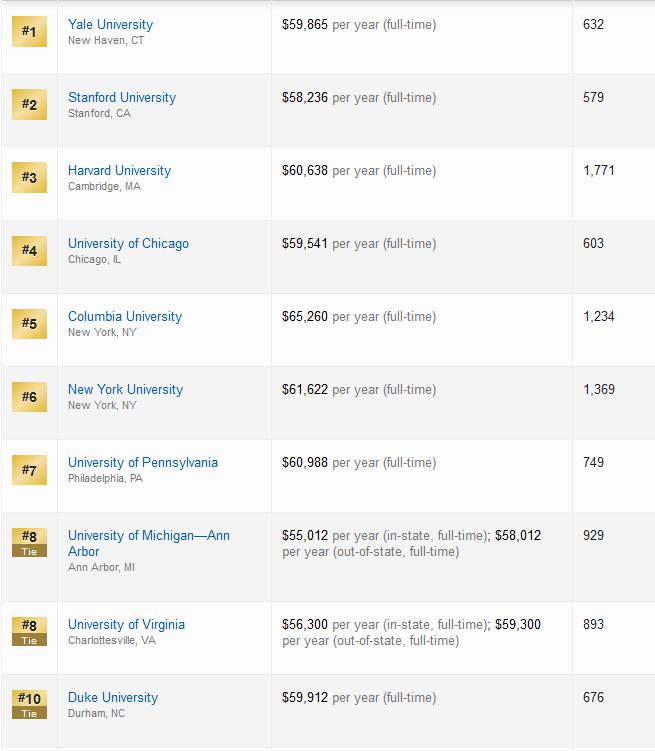Click the #7 rank badge beside Pennsylvania
Screen dimensions: 655x751
(x=29, y=470)
